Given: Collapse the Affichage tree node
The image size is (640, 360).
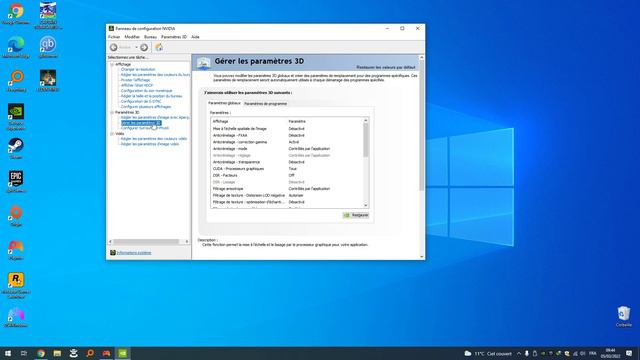Looking at the screenshot, I should (112, 64).
